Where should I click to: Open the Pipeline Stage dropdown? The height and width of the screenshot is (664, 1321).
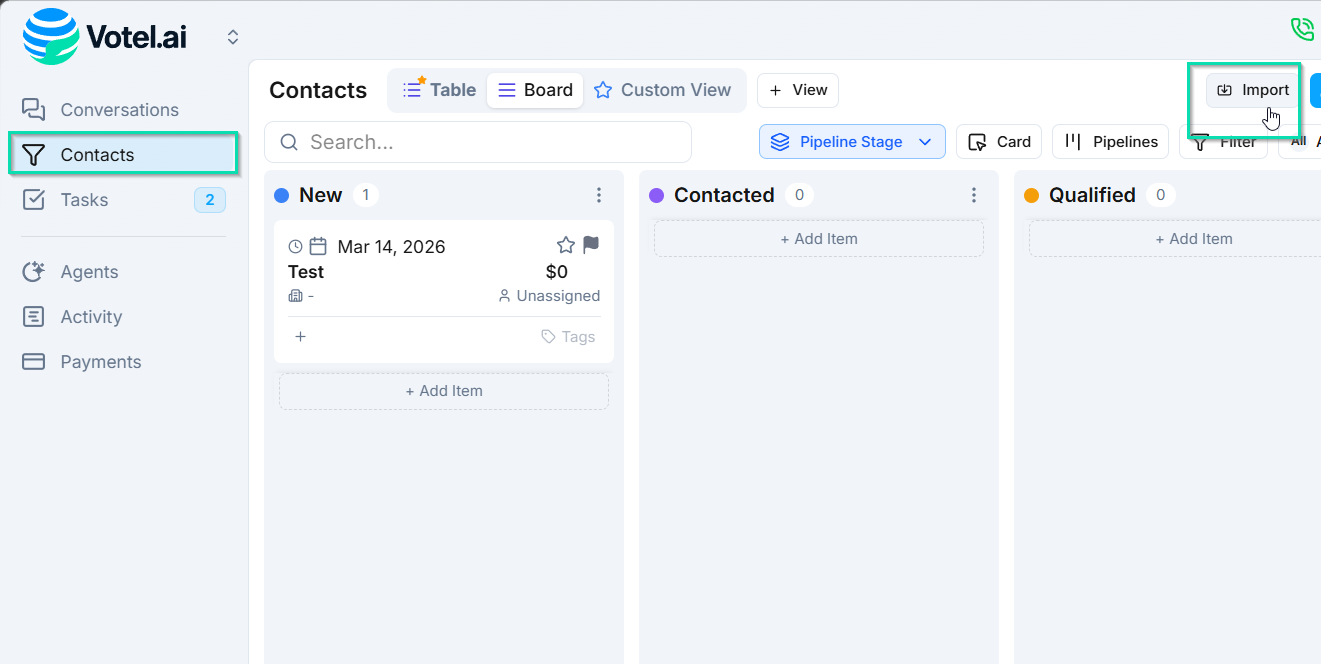[851, 141]
